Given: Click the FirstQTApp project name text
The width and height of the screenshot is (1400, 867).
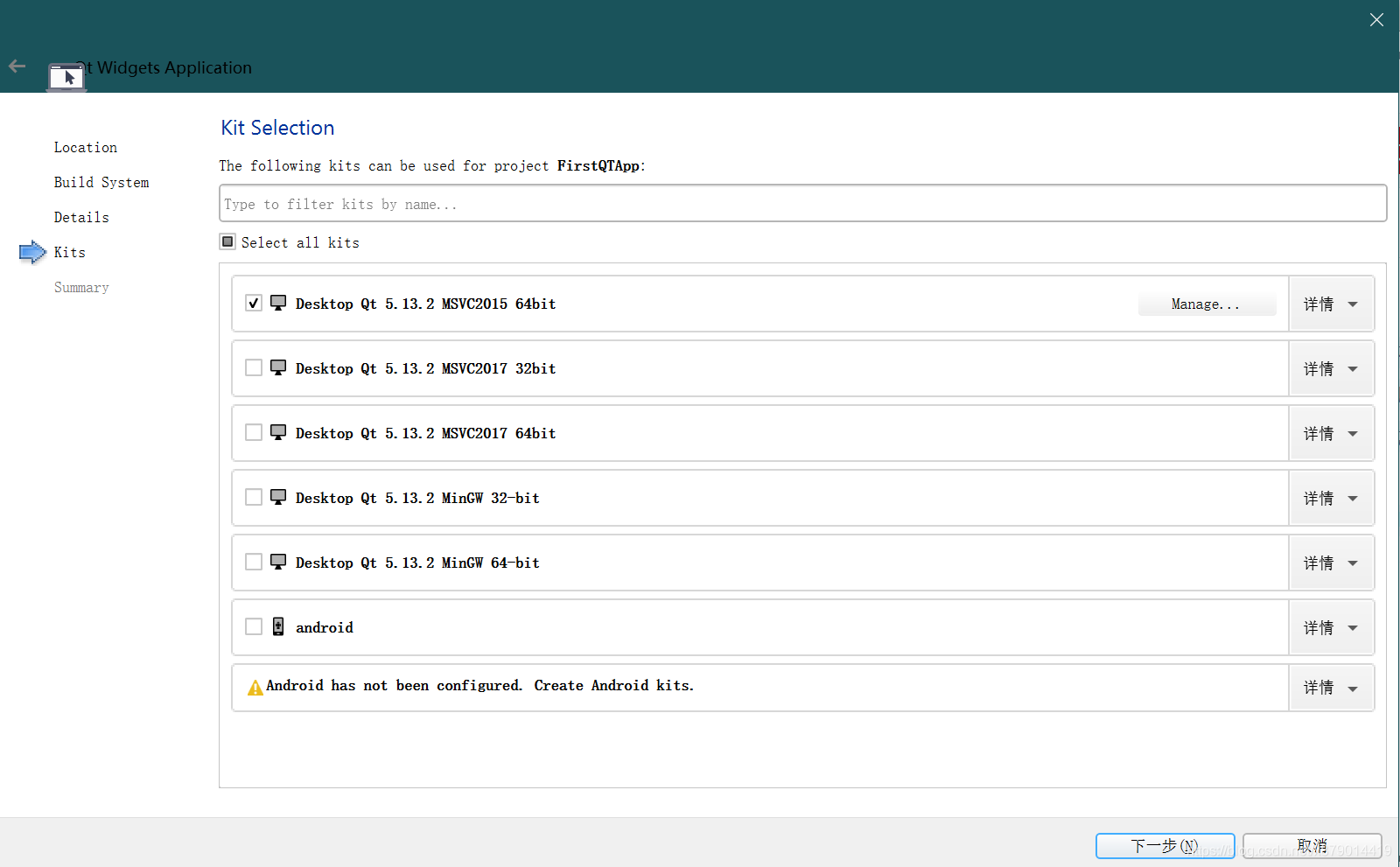Looking at the screenshot, I should [x=598, y=165].
